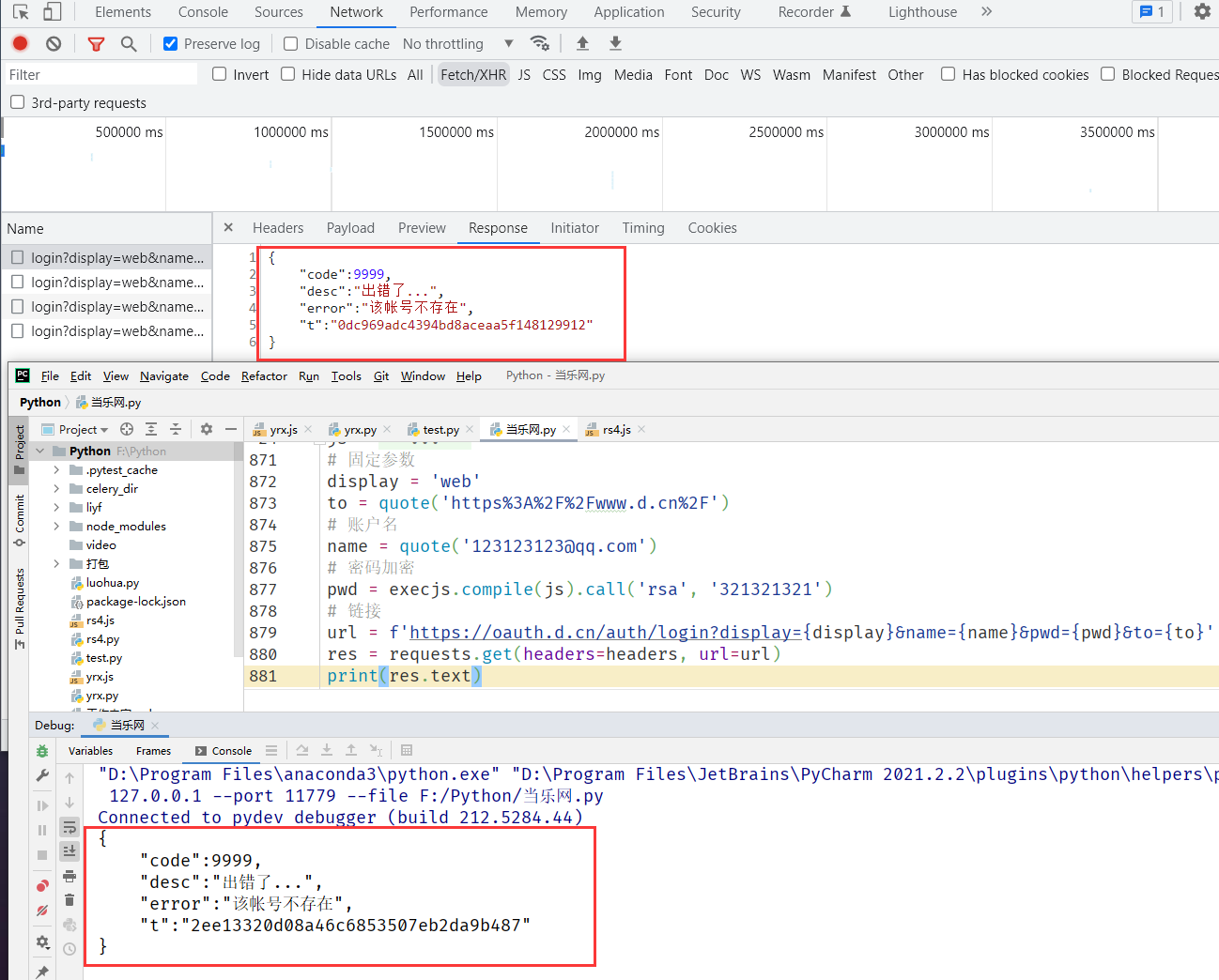Click the red record network log button
The height and width of the screenshot is (980, 1219).
coord(20,43)
